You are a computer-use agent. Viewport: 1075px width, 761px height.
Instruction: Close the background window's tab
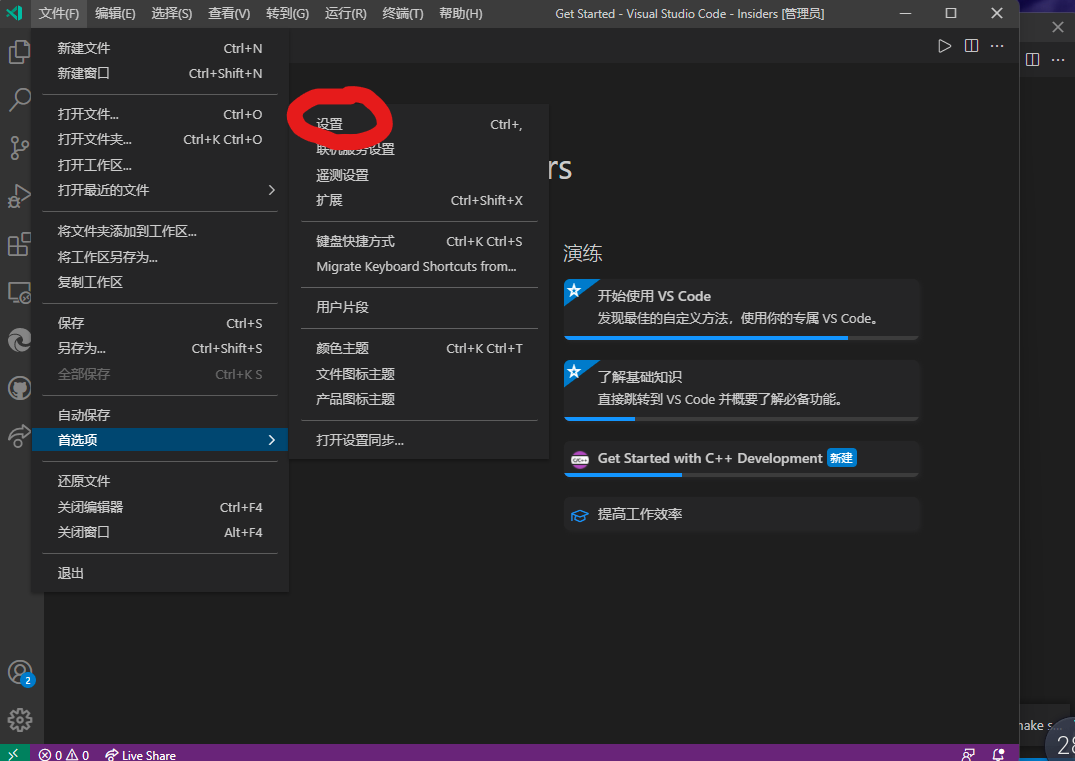coord(1058,27)
